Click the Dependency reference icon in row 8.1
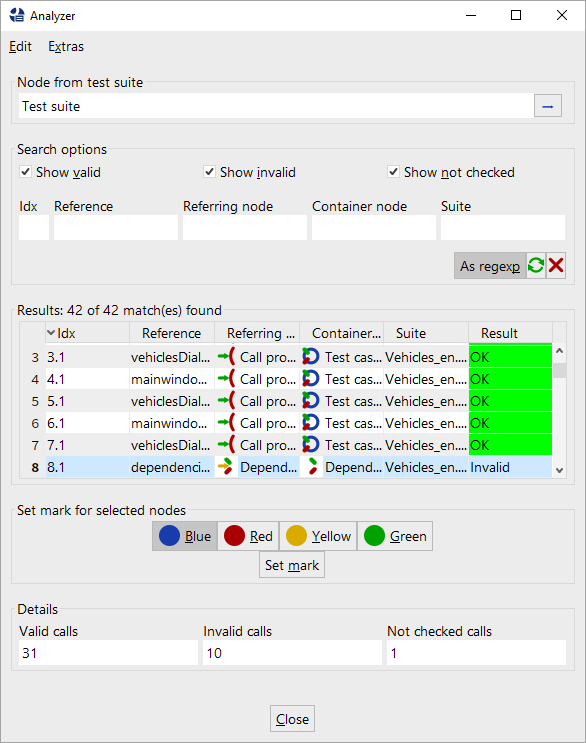Viewport: 586px width, 743px height. [x=226, y=467]
